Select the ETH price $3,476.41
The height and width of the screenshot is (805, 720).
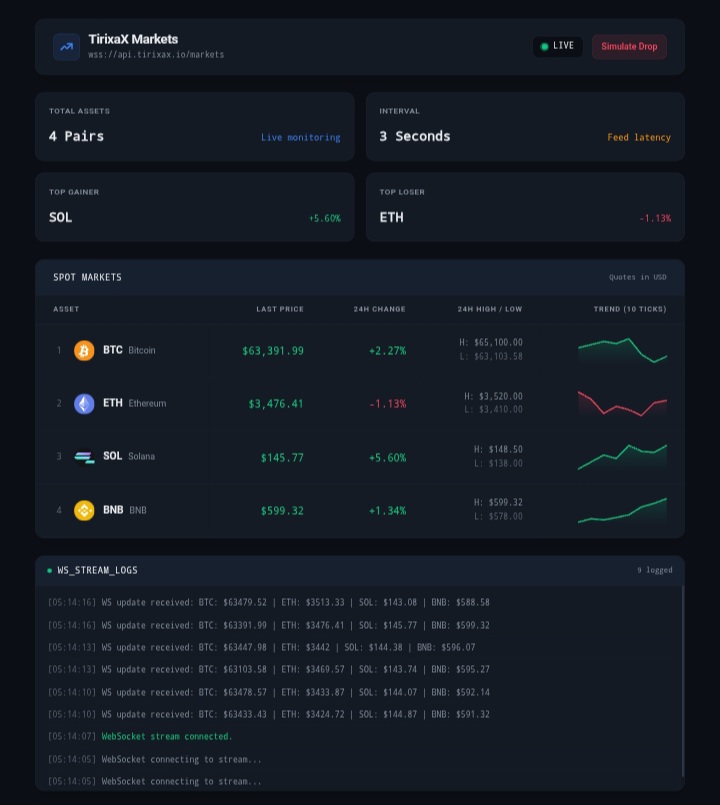[276, 404]
